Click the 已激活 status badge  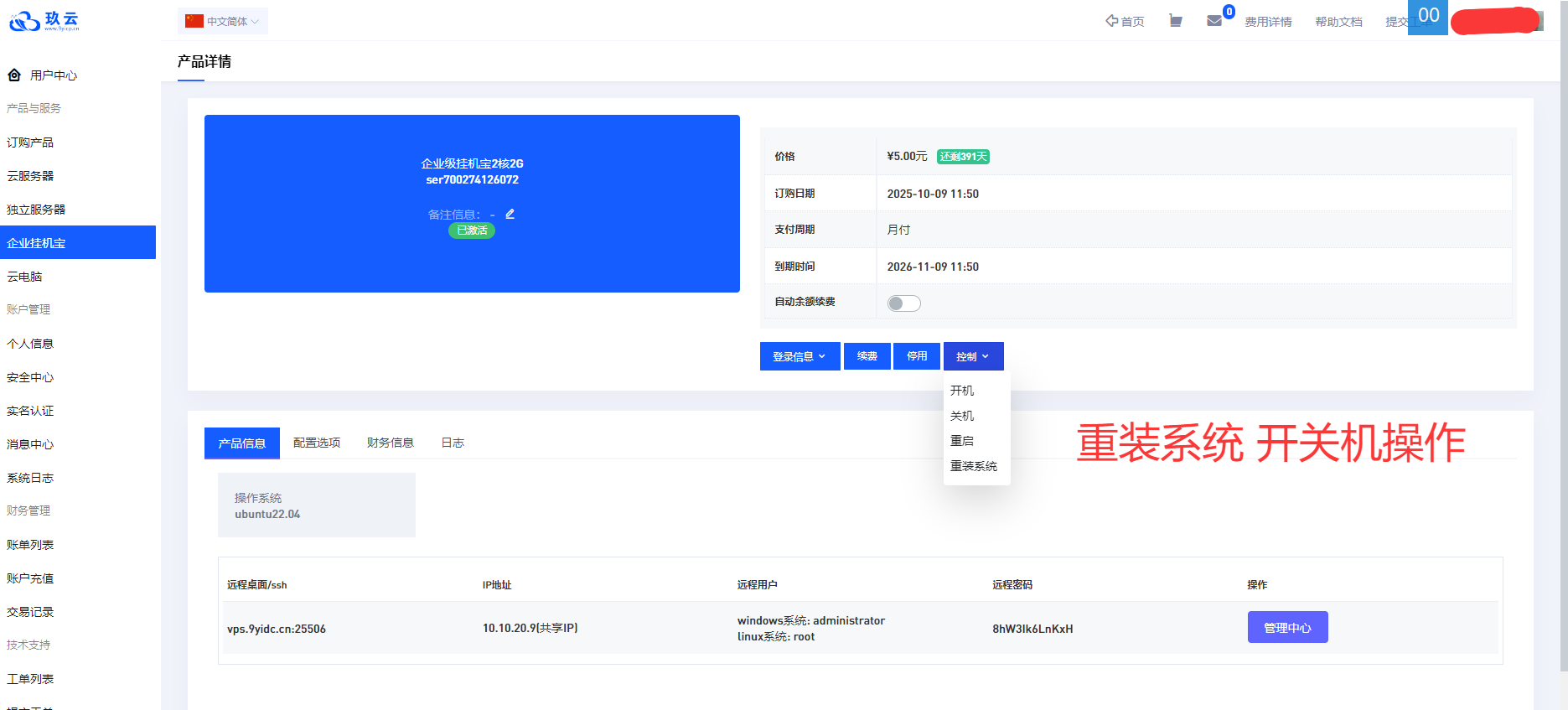[x=472, y=231]
